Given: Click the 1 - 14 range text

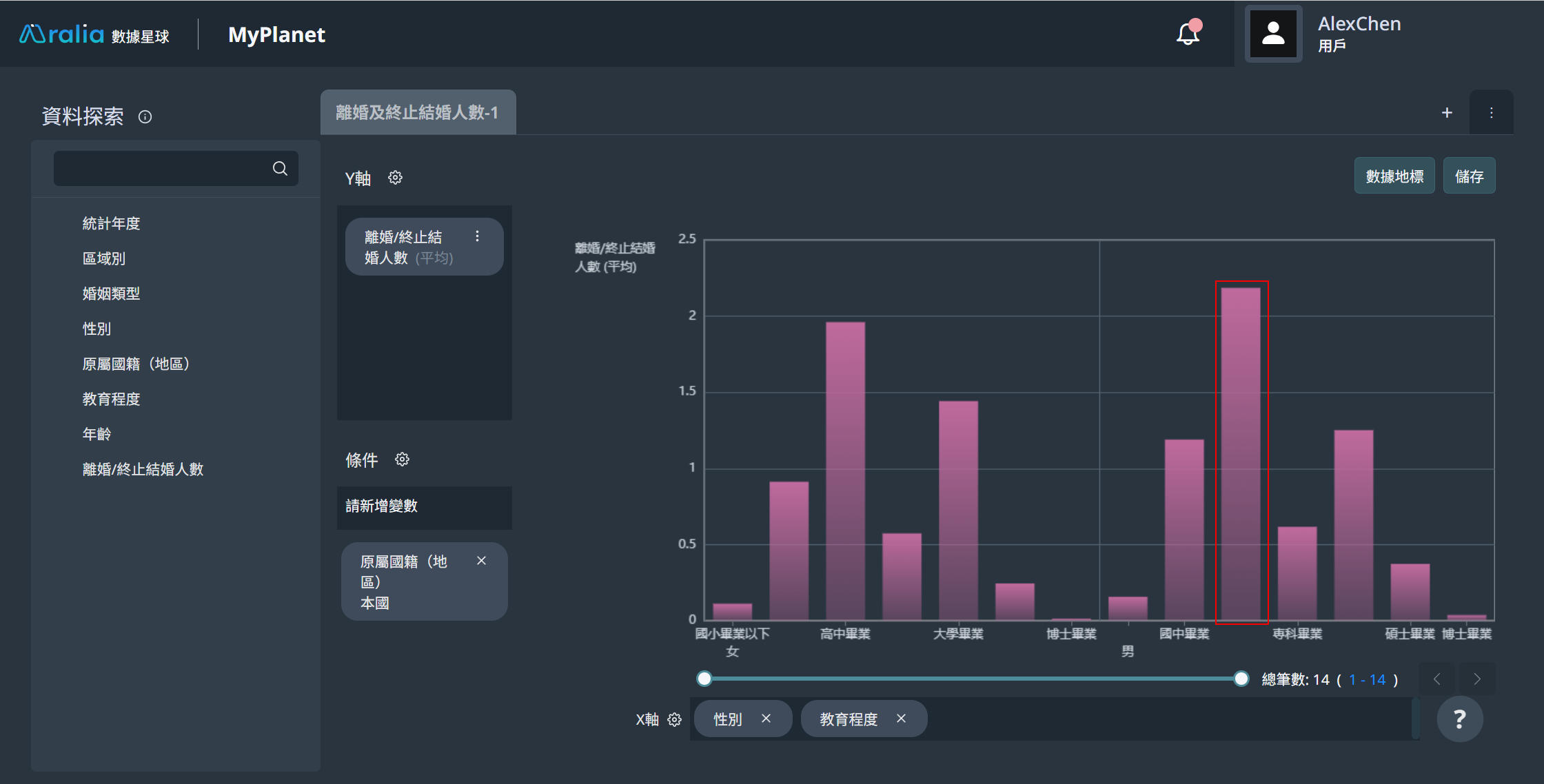Looking at the screenshot, I should (x=1368, y=680).
